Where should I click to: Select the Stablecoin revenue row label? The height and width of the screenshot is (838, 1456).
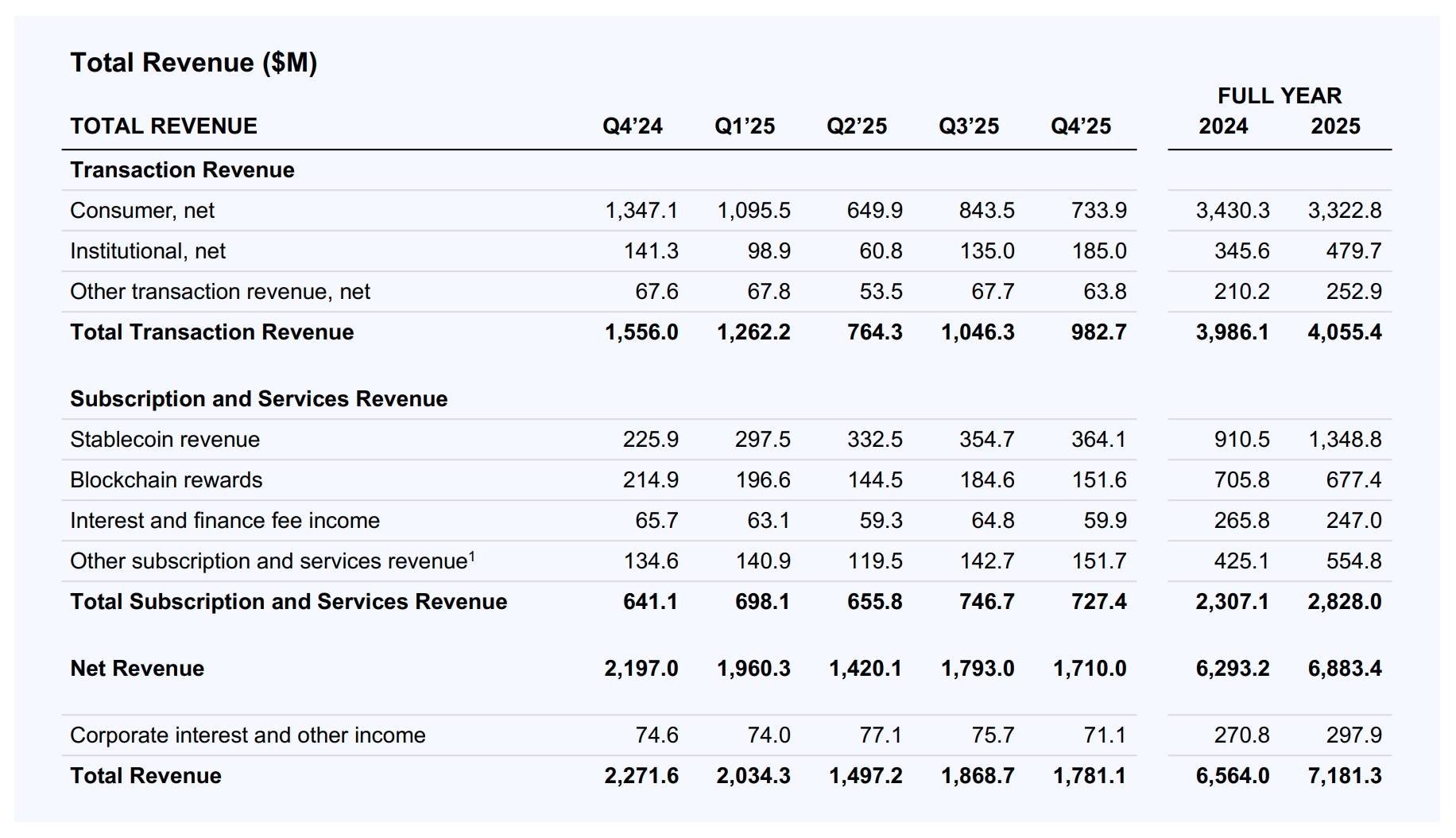click(x=165, y=440)
